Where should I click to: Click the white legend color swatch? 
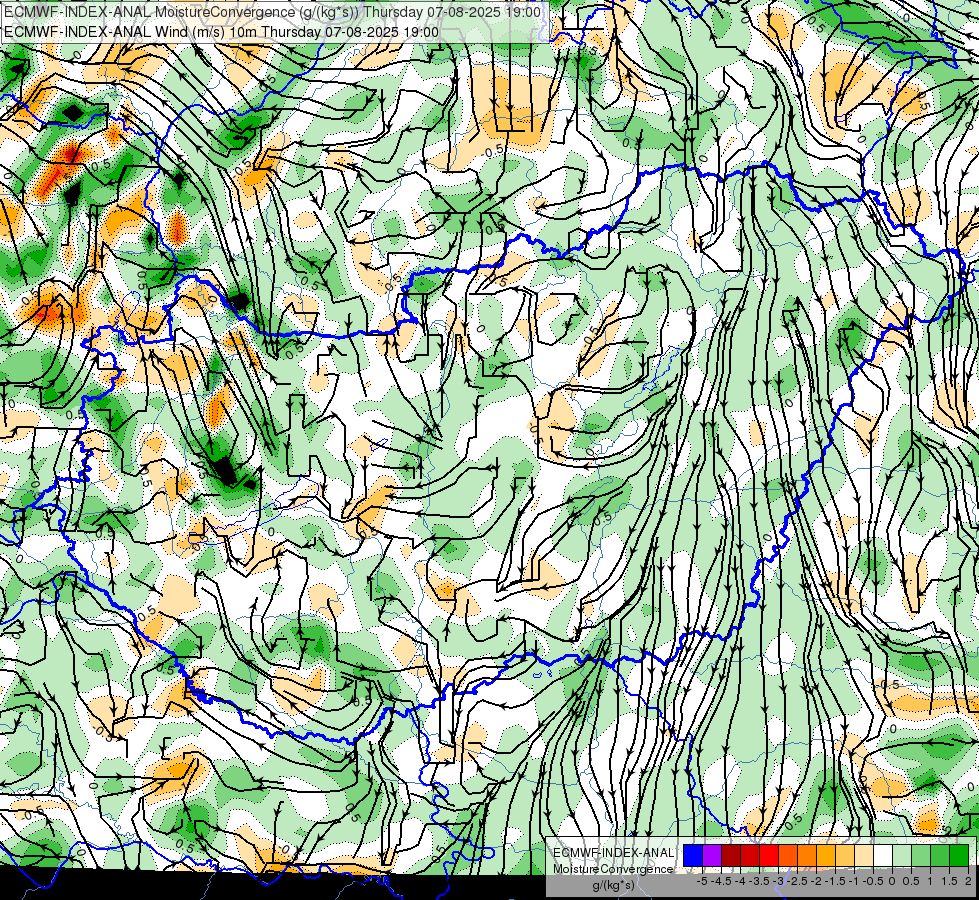pos(883,855)
